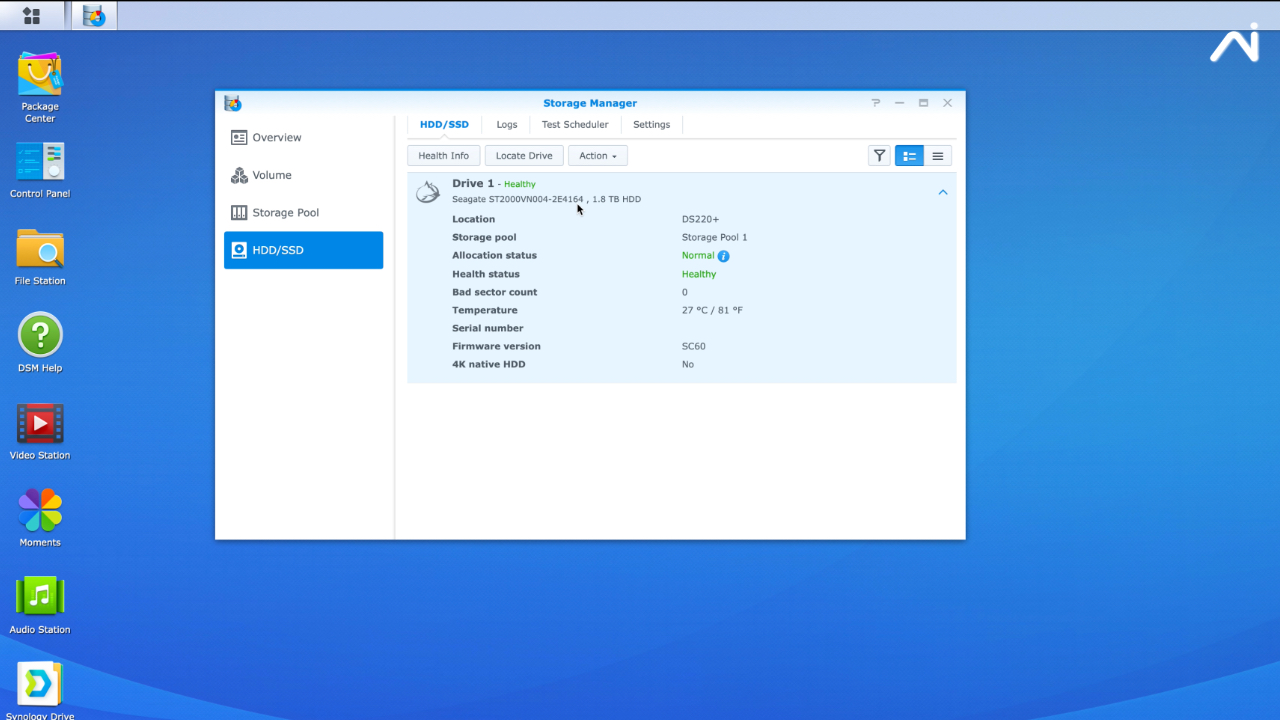
Task: Click the Storage Pool 1 value
Action: 714,237
